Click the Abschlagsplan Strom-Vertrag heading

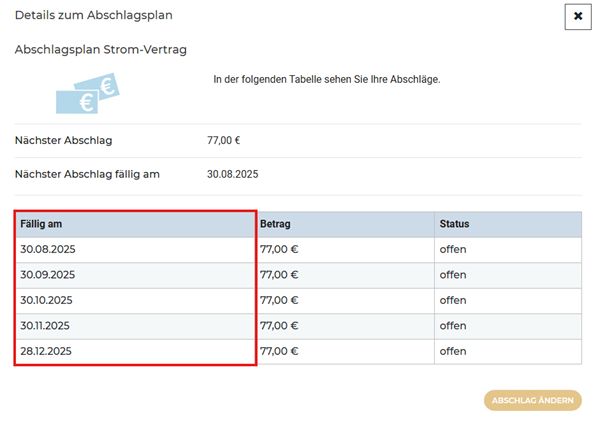pyautogui.click(x=100, y=49)
